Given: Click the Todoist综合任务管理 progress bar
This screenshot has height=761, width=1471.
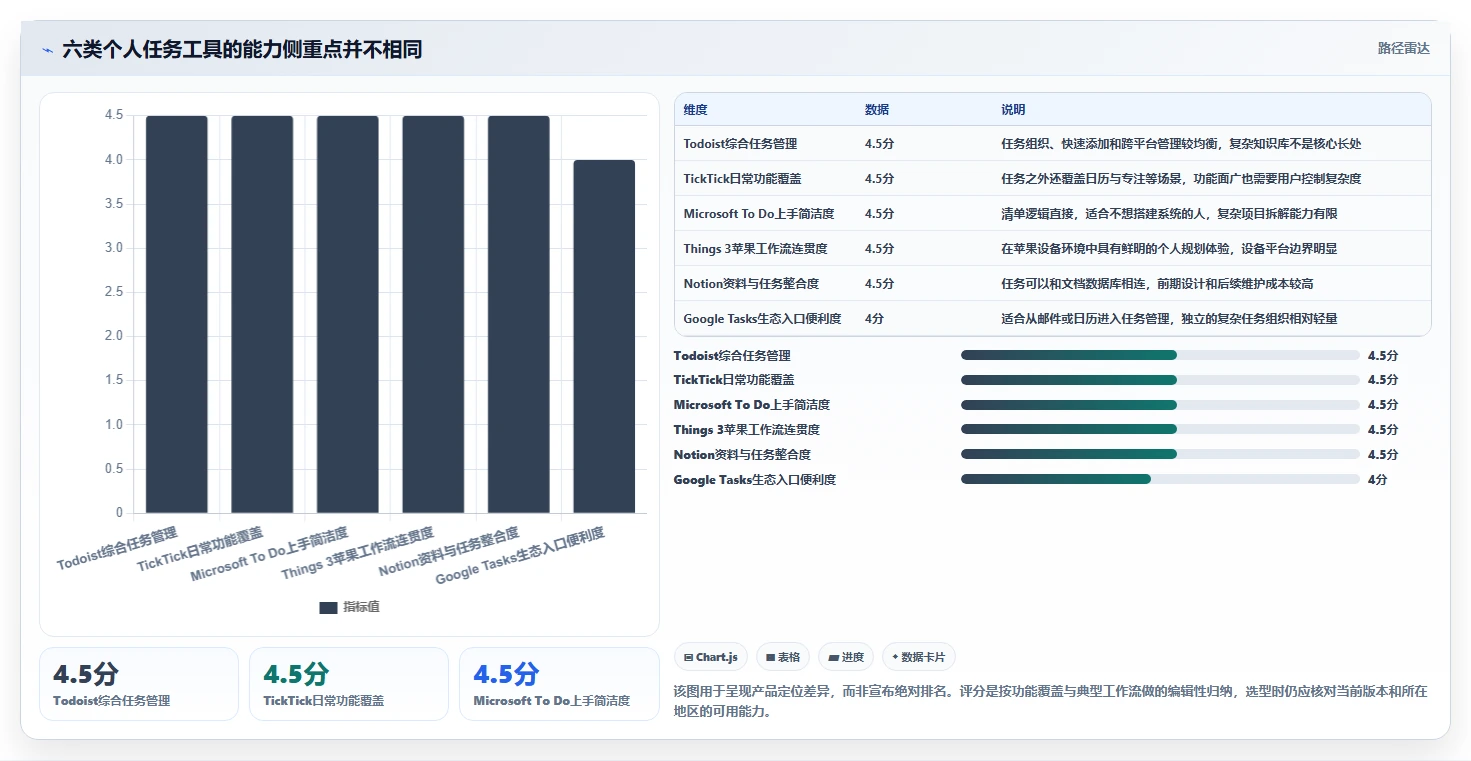Looking at the screenshot, I should click(1160, 355).
